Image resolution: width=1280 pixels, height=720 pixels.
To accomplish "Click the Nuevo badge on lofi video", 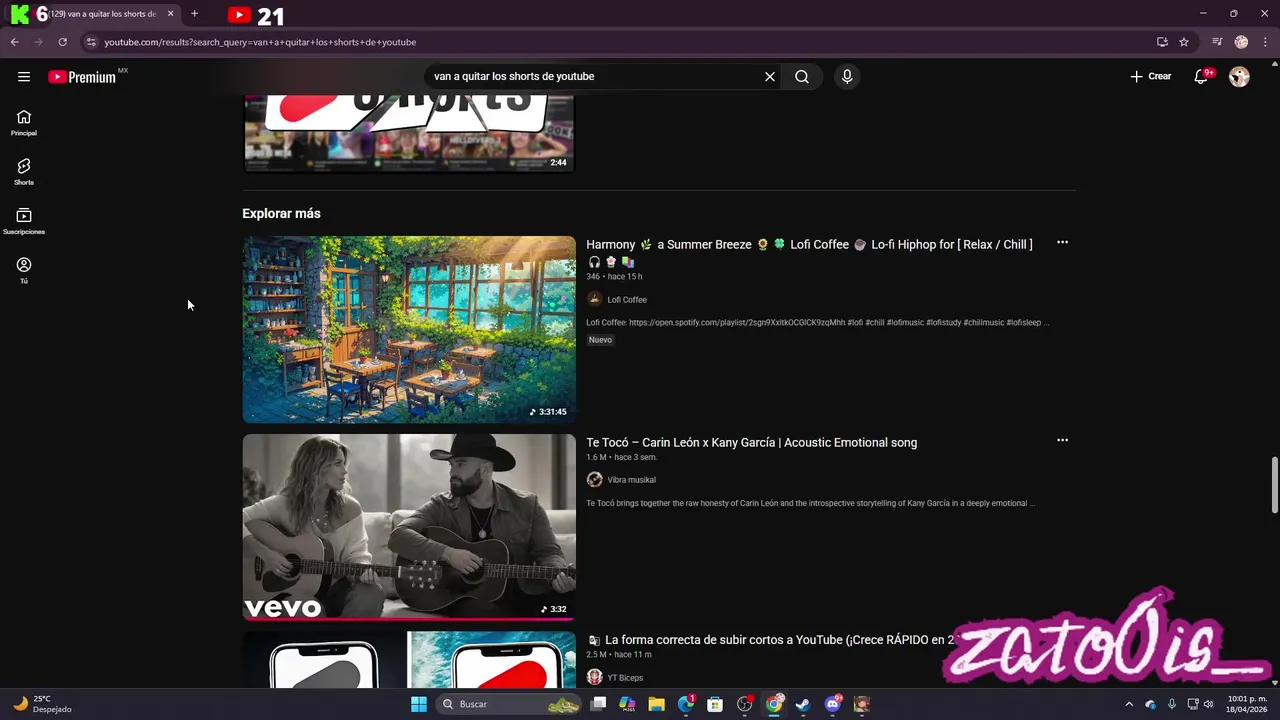I will tap(600, 340).
